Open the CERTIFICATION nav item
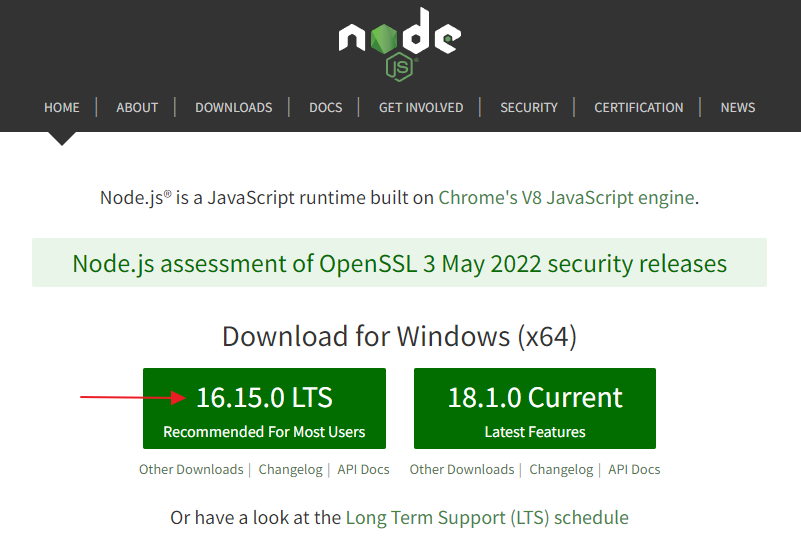 point(639,107)
